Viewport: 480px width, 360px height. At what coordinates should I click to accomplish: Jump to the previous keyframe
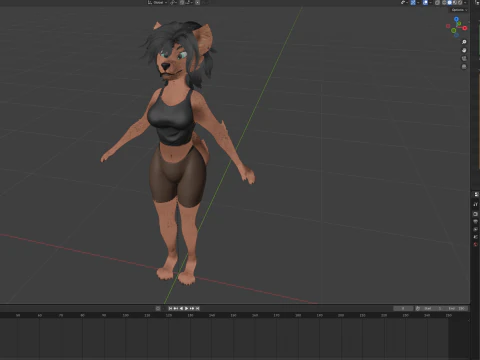176,308
